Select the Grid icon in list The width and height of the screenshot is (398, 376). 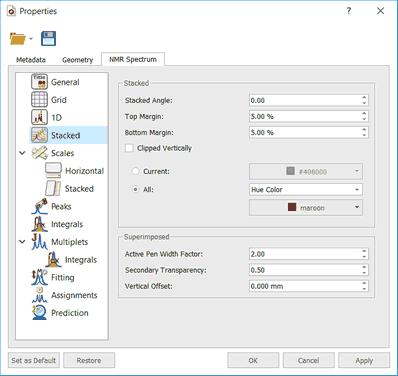pos(39,99)
